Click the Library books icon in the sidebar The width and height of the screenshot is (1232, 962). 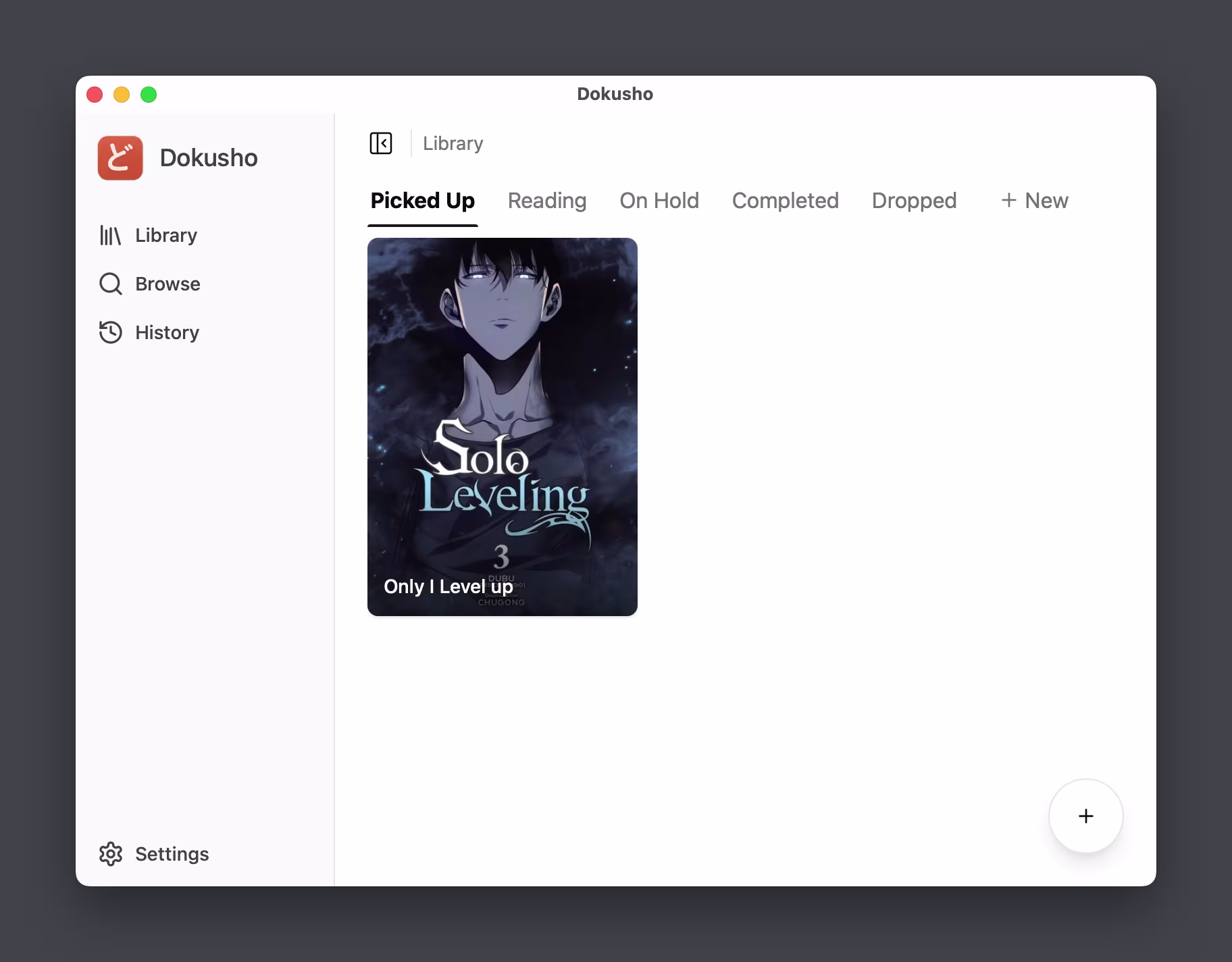pyautogui.click(x=110, y=235)
